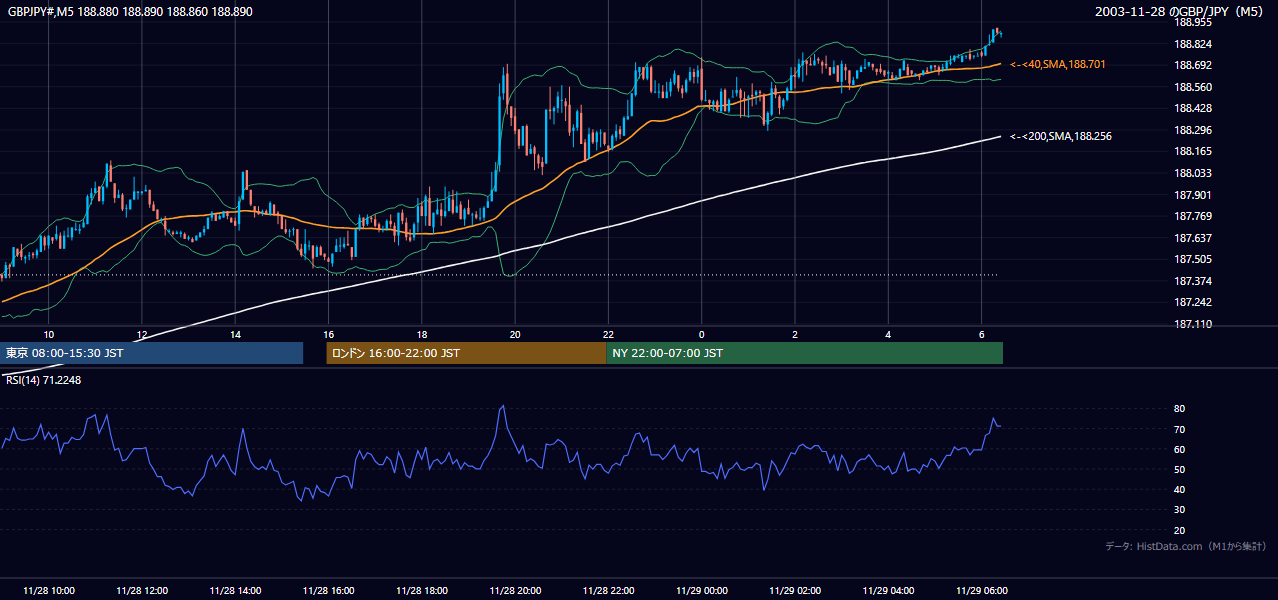Click the NY 22:00-07:00 JST session bar
Image resolution: width=1278 pixels, height=600 pixels.
point(804,353)
